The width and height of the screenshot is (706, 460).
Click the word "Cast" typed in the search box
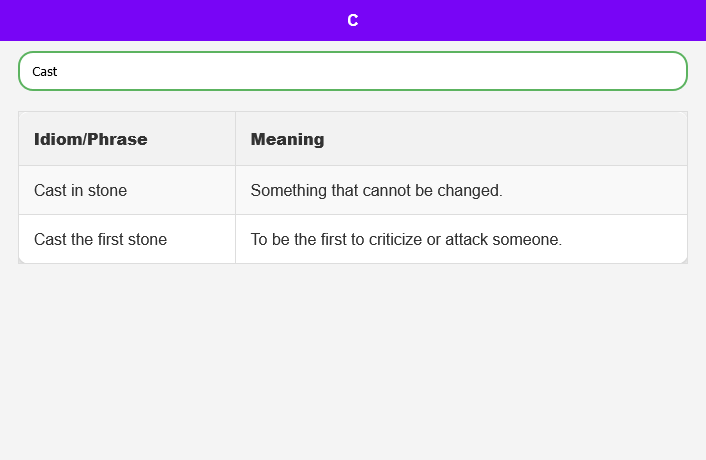(x=44, y=71)
